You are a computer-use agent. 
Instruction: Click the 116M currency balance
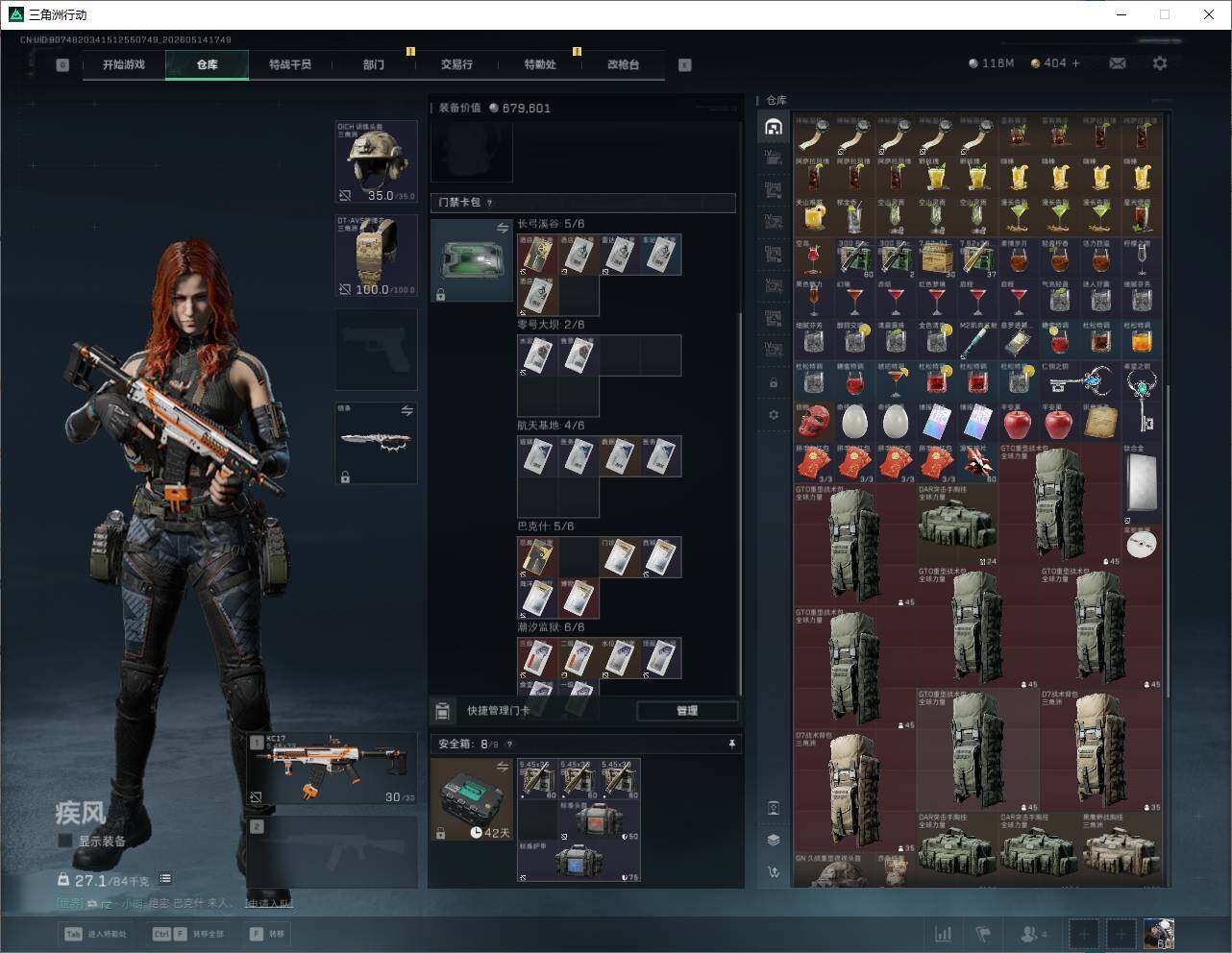(992, 63)
